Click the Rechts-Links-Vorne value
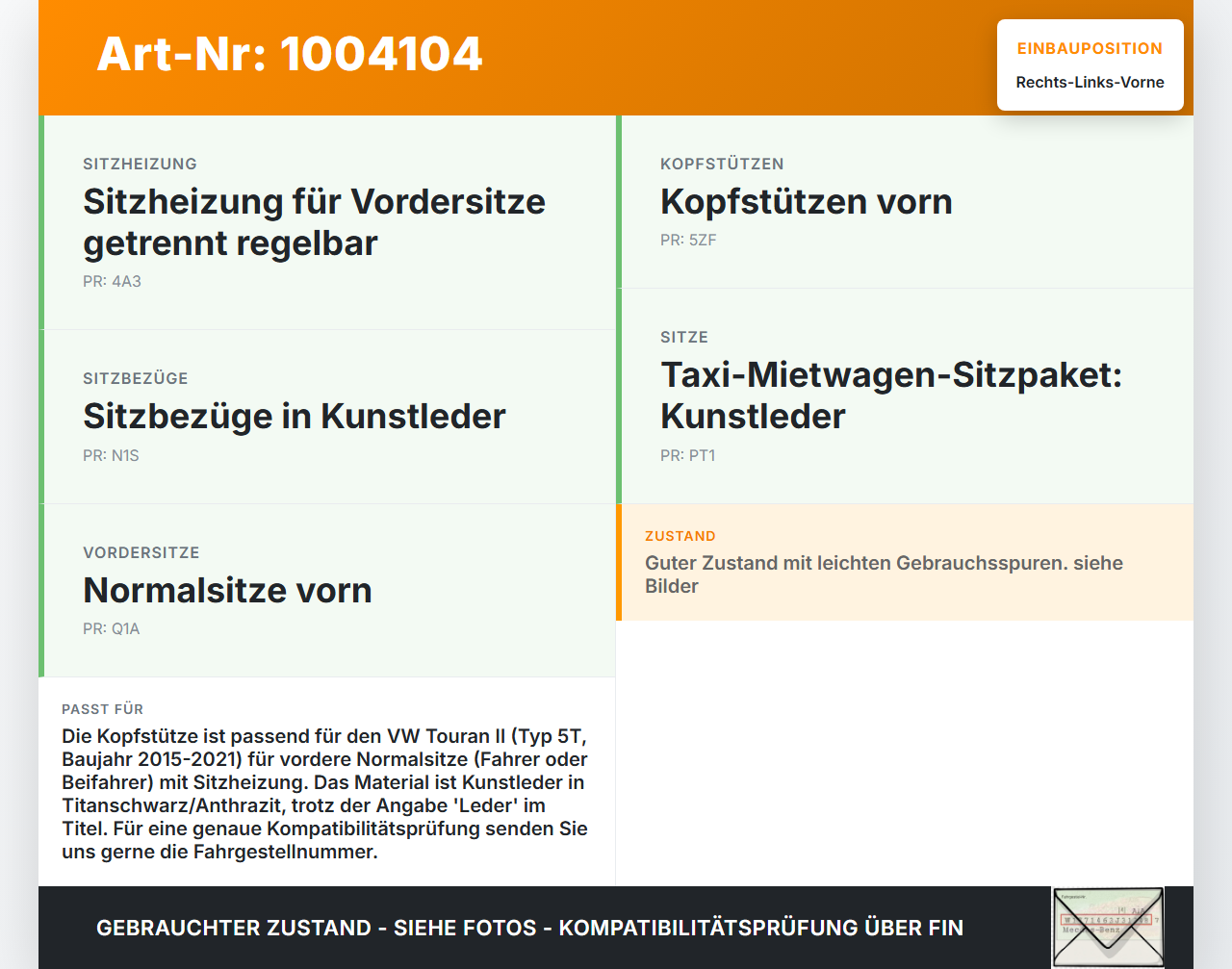 tap(1090, 82)
